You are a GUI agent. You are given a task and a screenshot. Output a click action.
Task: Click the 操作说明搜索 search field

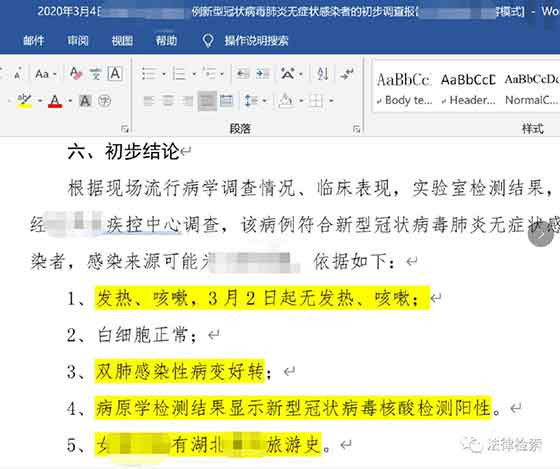pos(256,41)
